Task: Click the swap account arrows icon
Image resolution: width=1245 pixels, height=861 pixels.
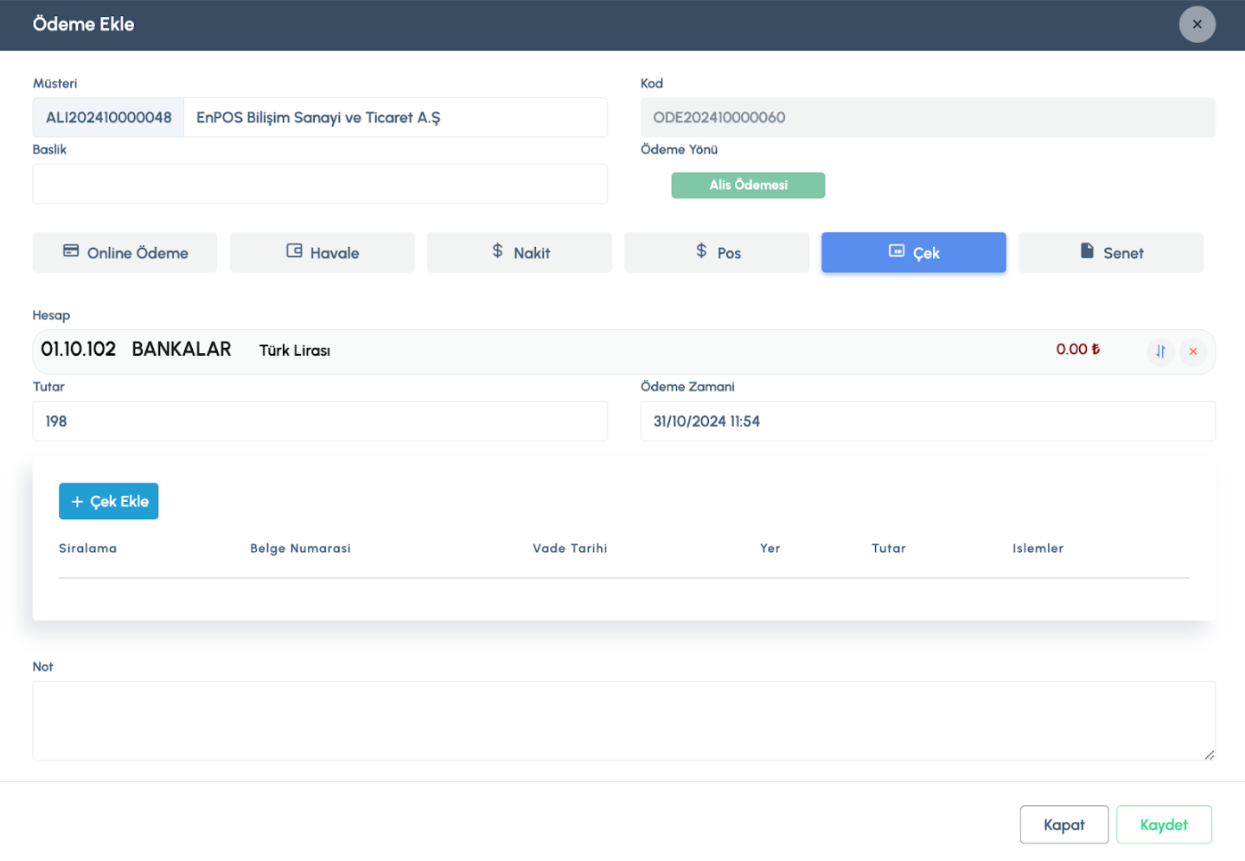Action: click(x=1160, y=351)
